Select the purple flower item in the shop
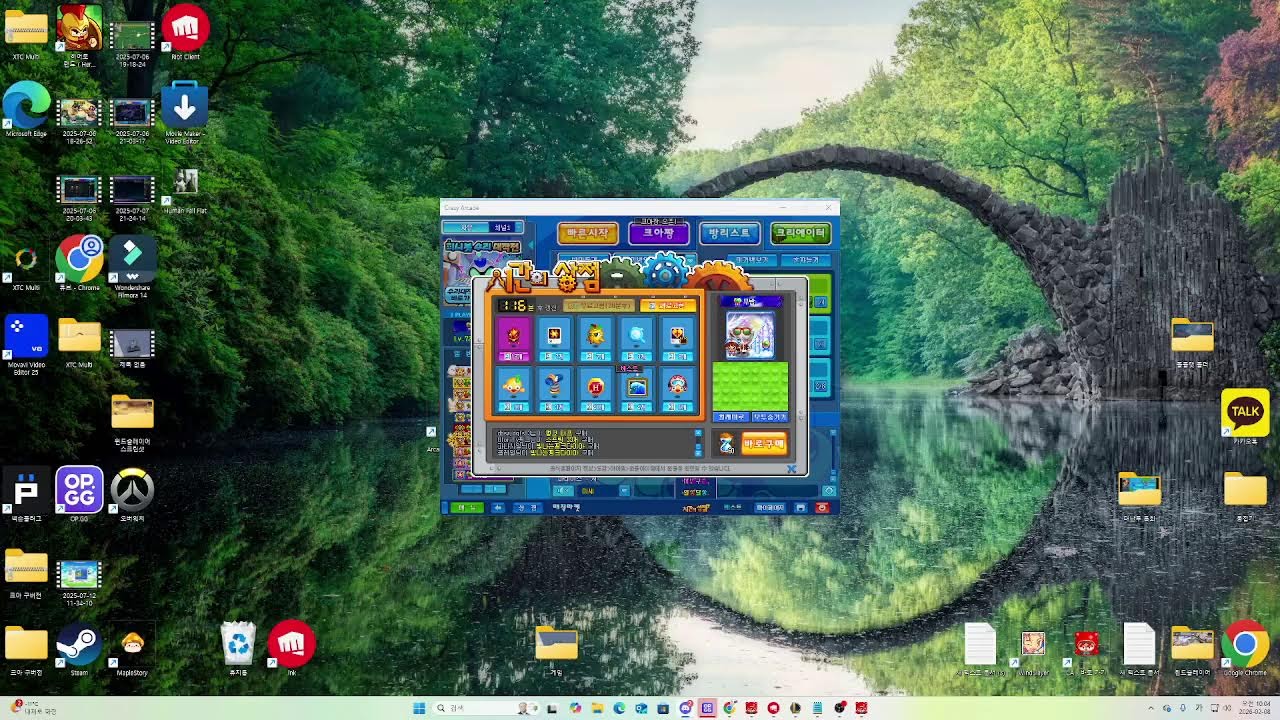 513,339
